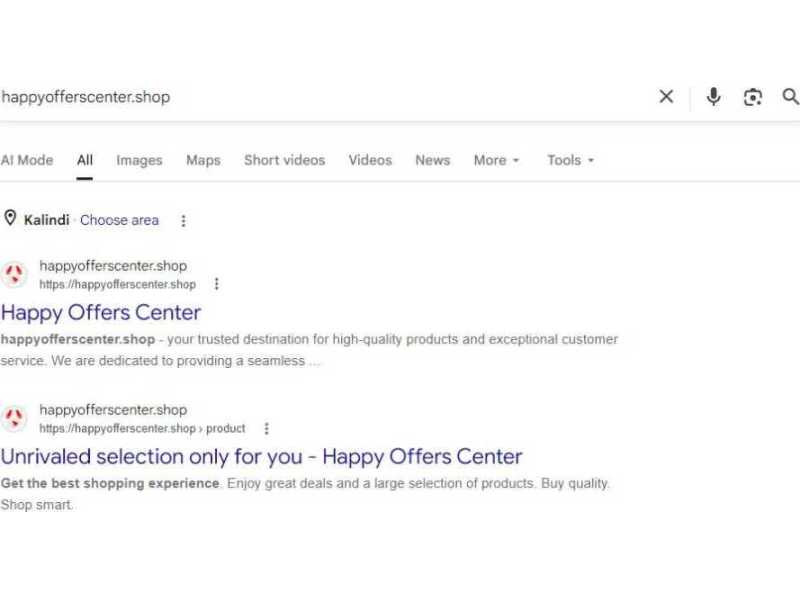
Task: Switch to News tab
Action: (x=432, y=160)
